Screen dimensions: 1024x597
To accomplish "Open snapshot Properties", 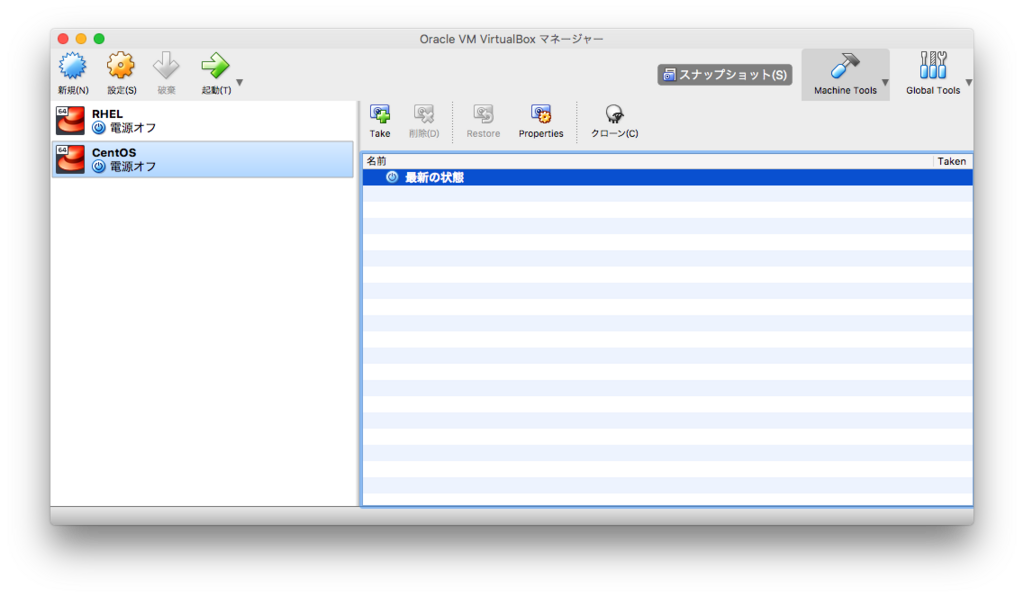I will (x=541, y=121).
